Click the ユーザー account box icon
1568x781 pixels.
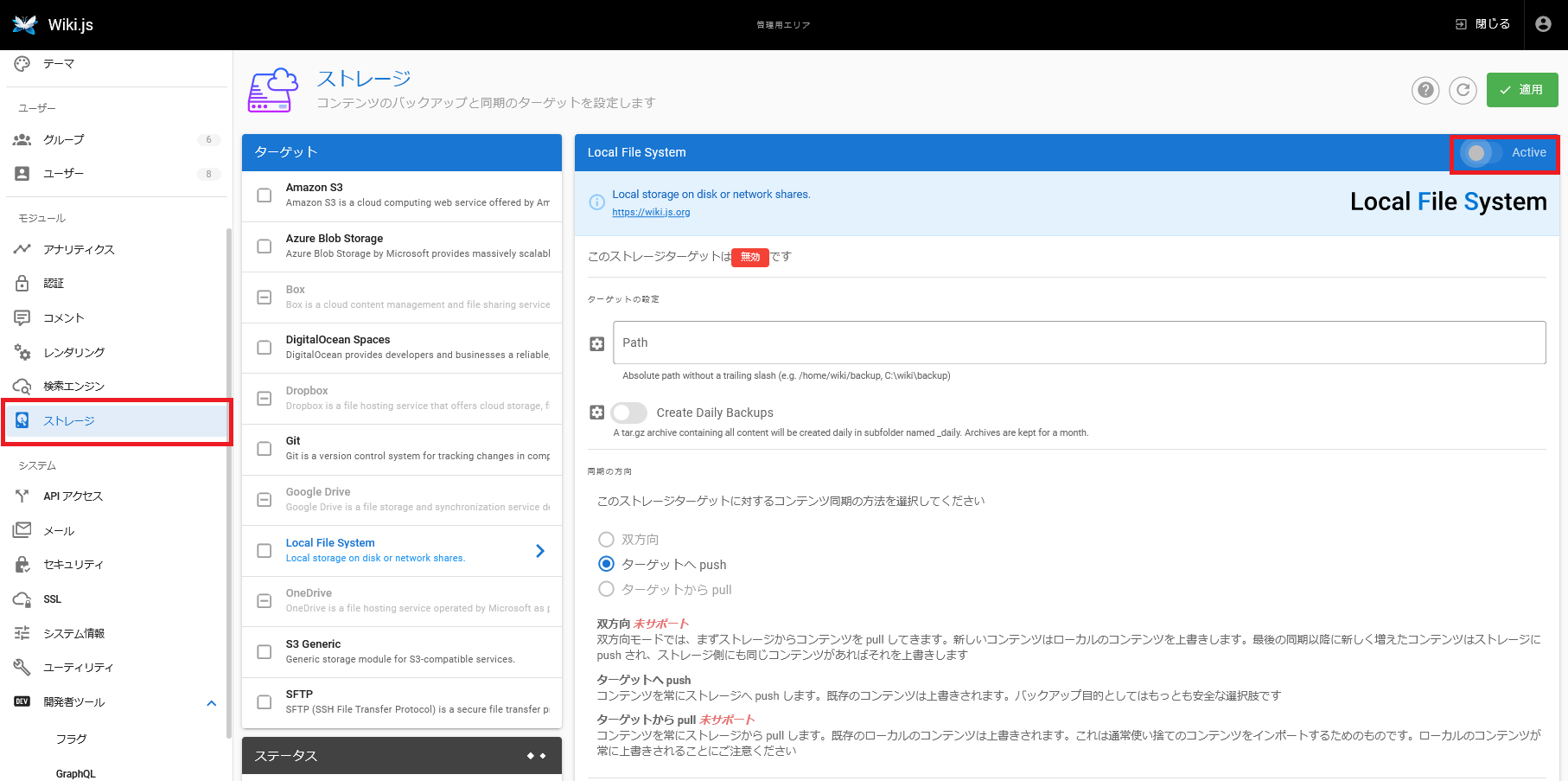(x=22, y=174)
